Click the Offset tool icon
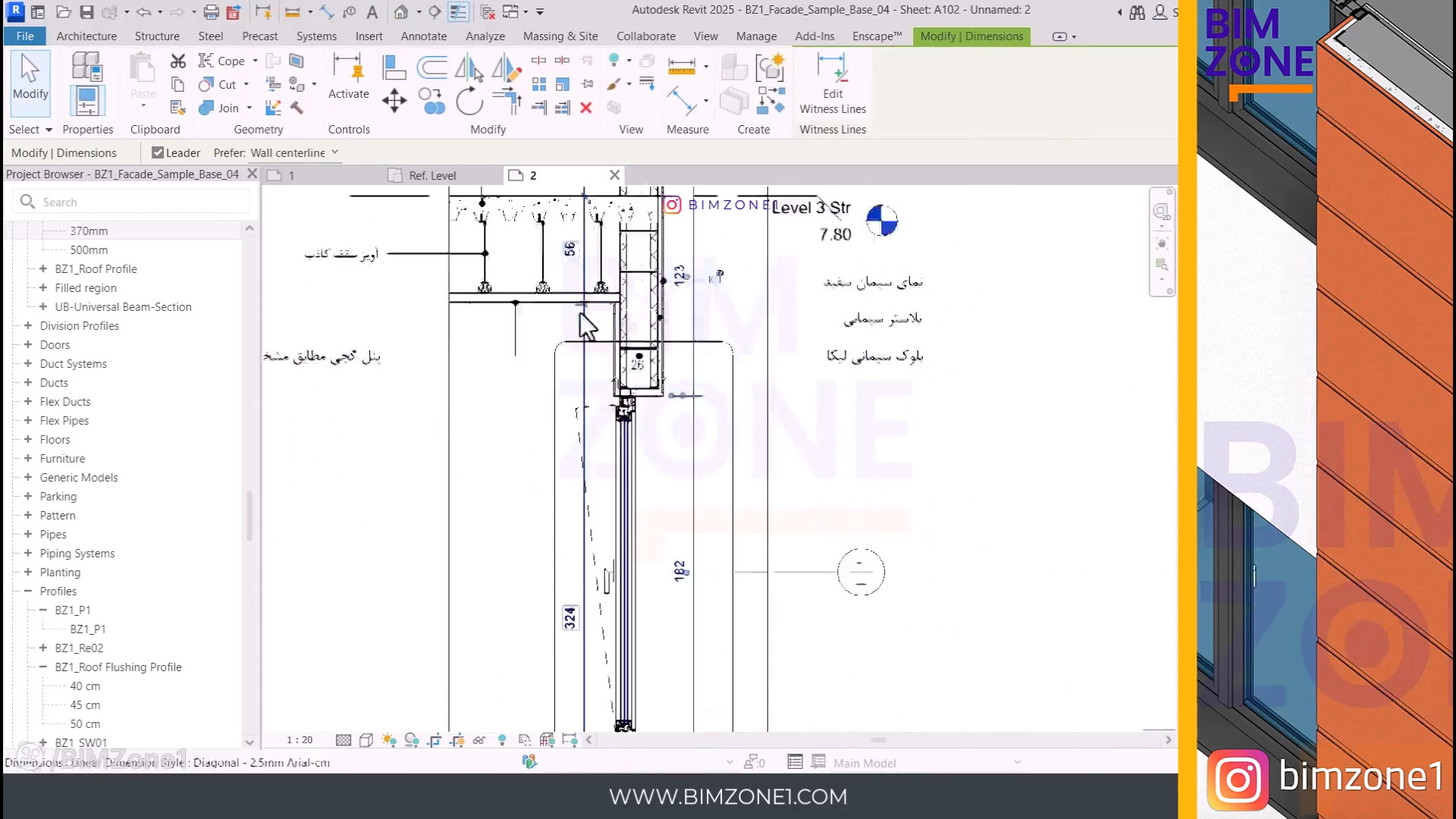 pyautogui.click(x=431, y=67)
